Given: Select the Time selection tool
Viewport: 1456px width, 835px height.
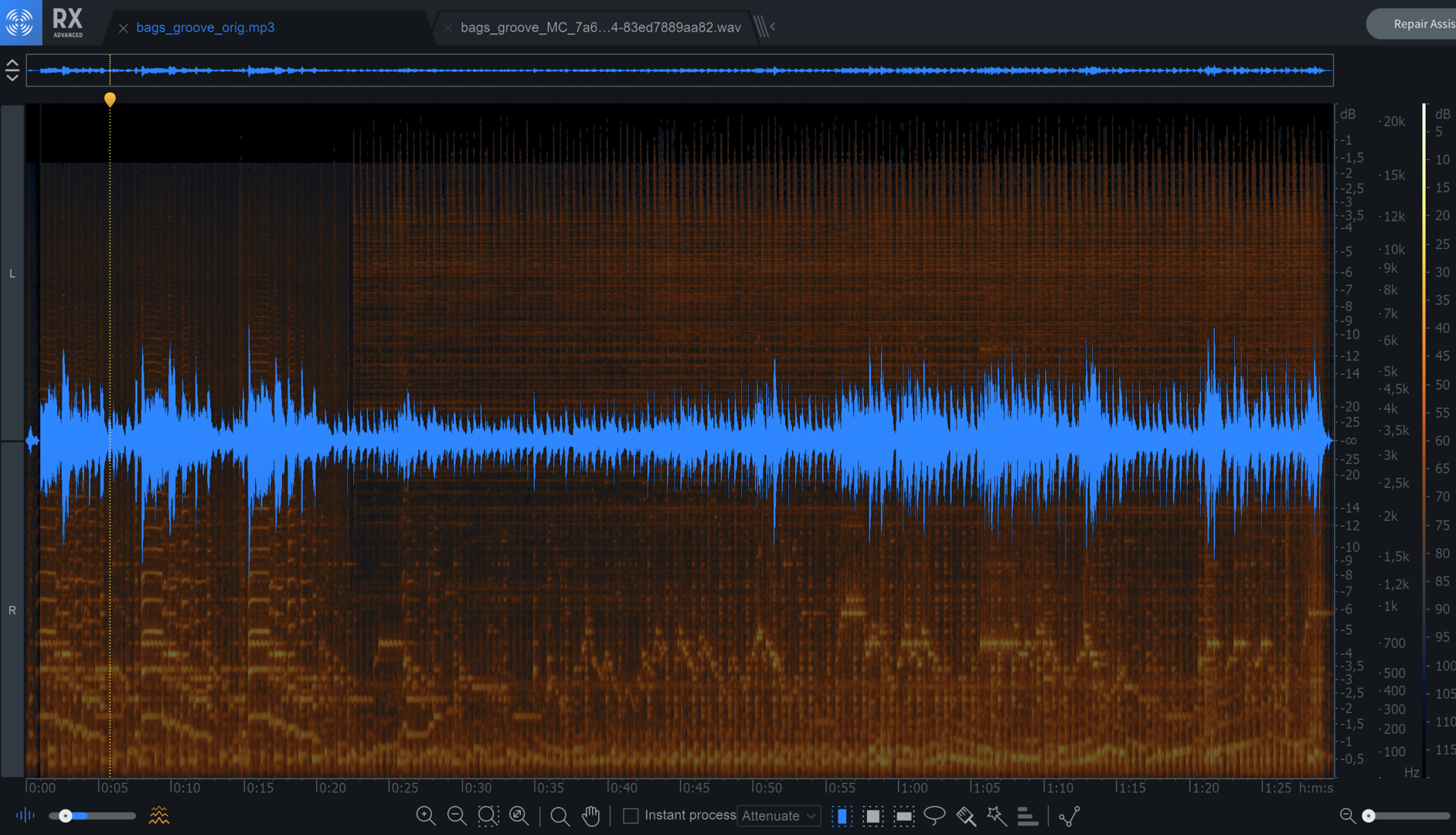Looking at the screenshot, I should pos(842,816).
